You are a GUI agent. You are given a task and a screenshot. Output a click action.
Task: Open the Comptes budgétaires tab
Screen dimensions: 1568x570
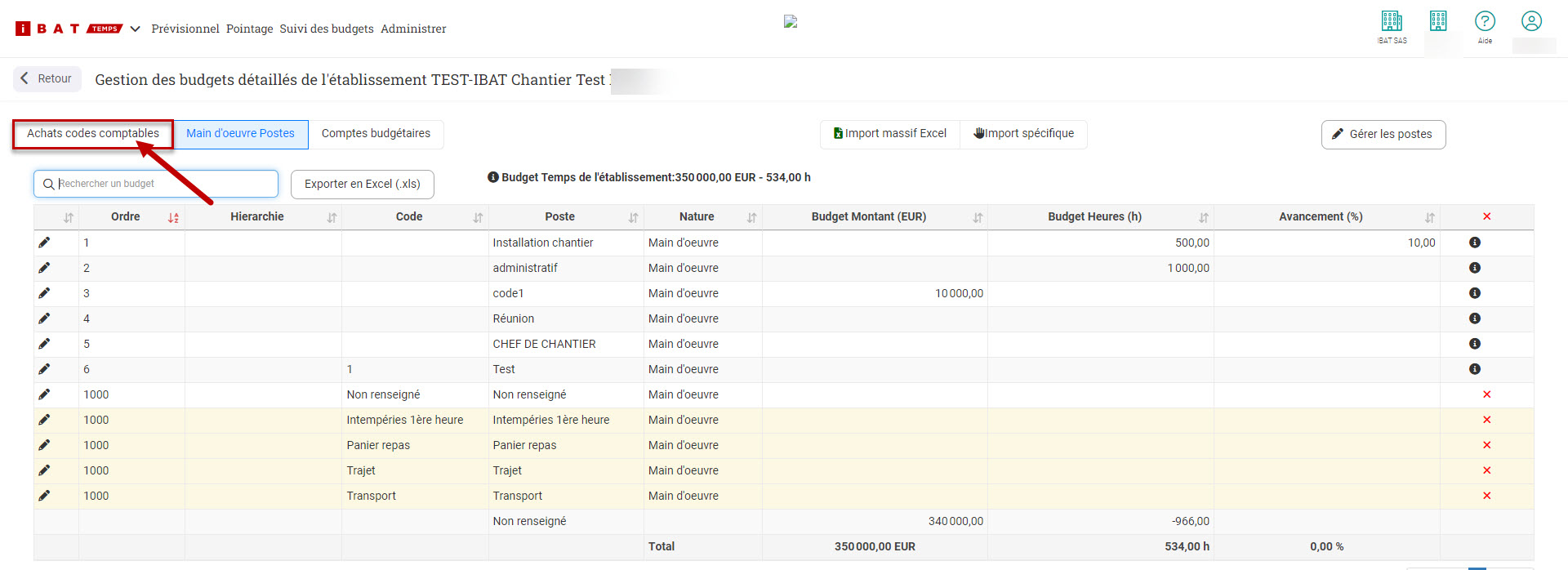376,134
